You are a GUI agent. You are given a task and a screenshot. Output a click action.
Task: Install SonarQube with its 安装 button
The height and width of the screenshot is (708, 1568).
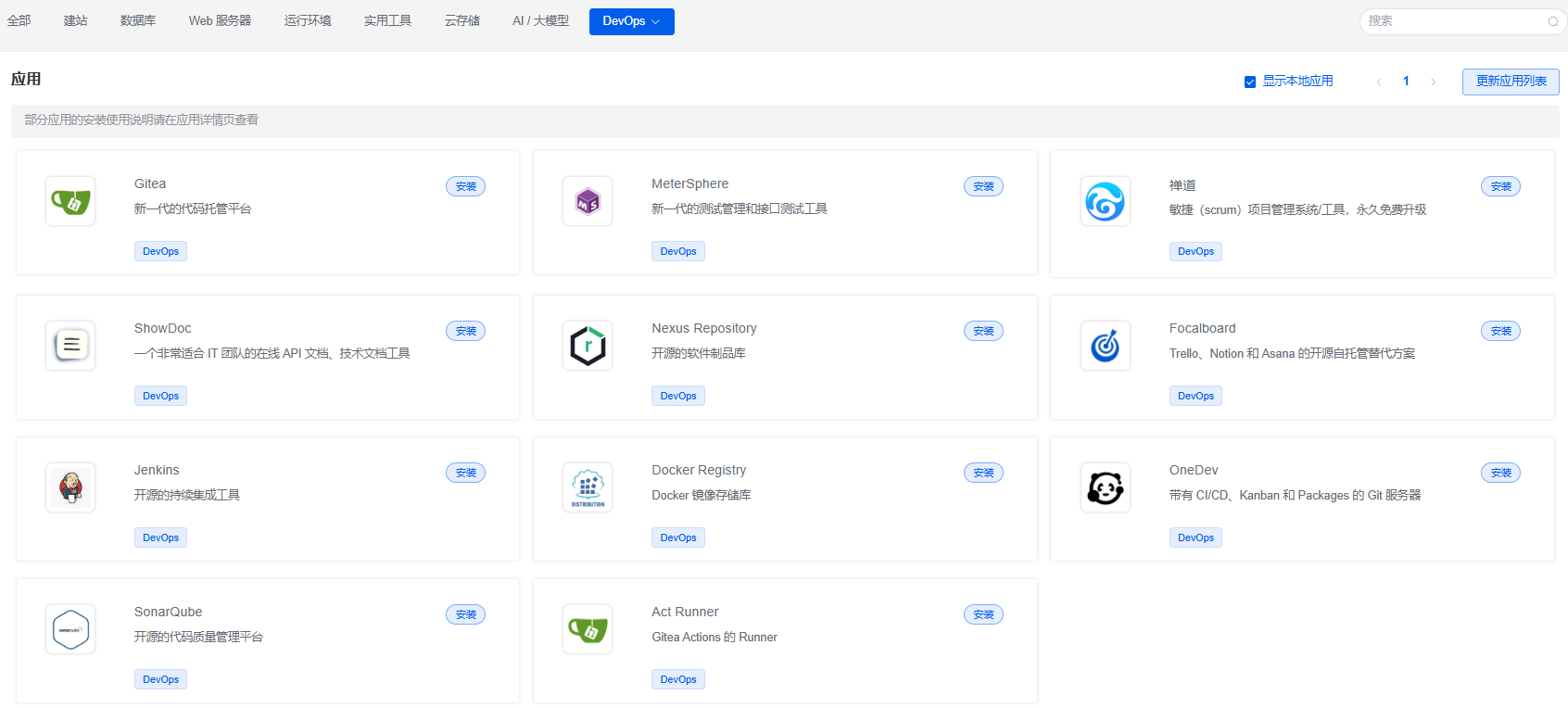point(466,614)
